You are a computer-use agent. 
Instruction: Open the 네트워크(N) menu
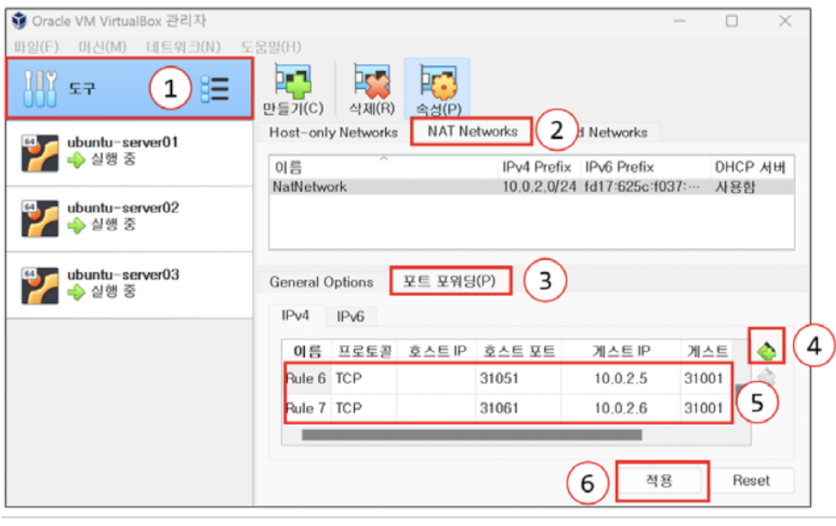pyautogui.click(x=183, y=47)
